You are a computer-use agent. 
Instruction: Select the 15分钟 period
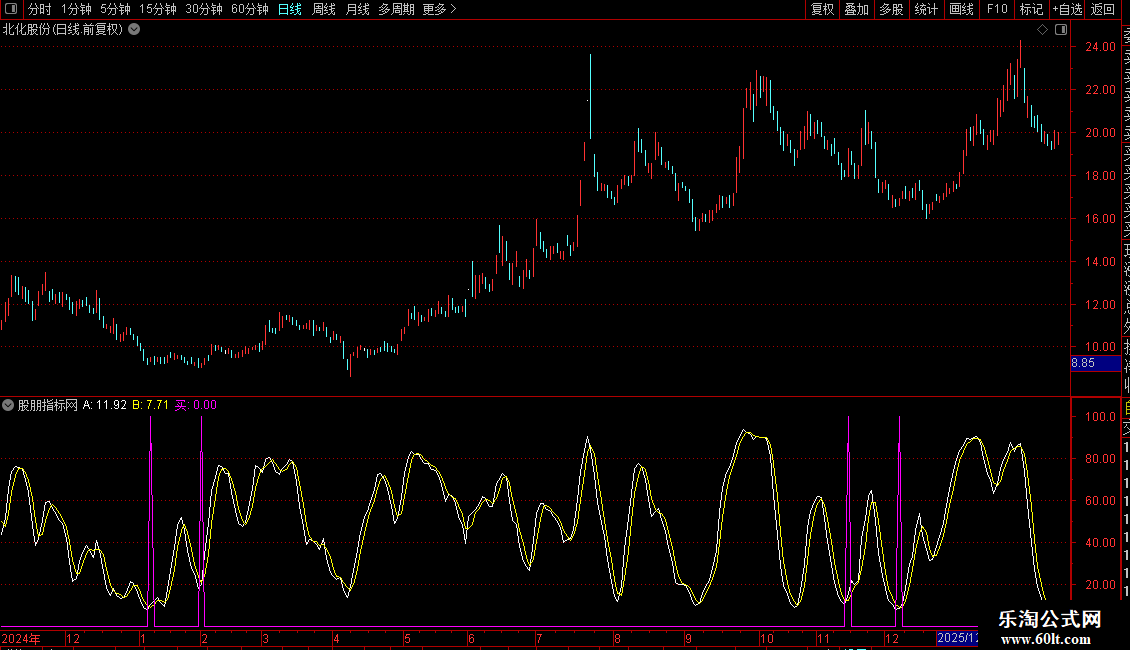pos(158,9)
